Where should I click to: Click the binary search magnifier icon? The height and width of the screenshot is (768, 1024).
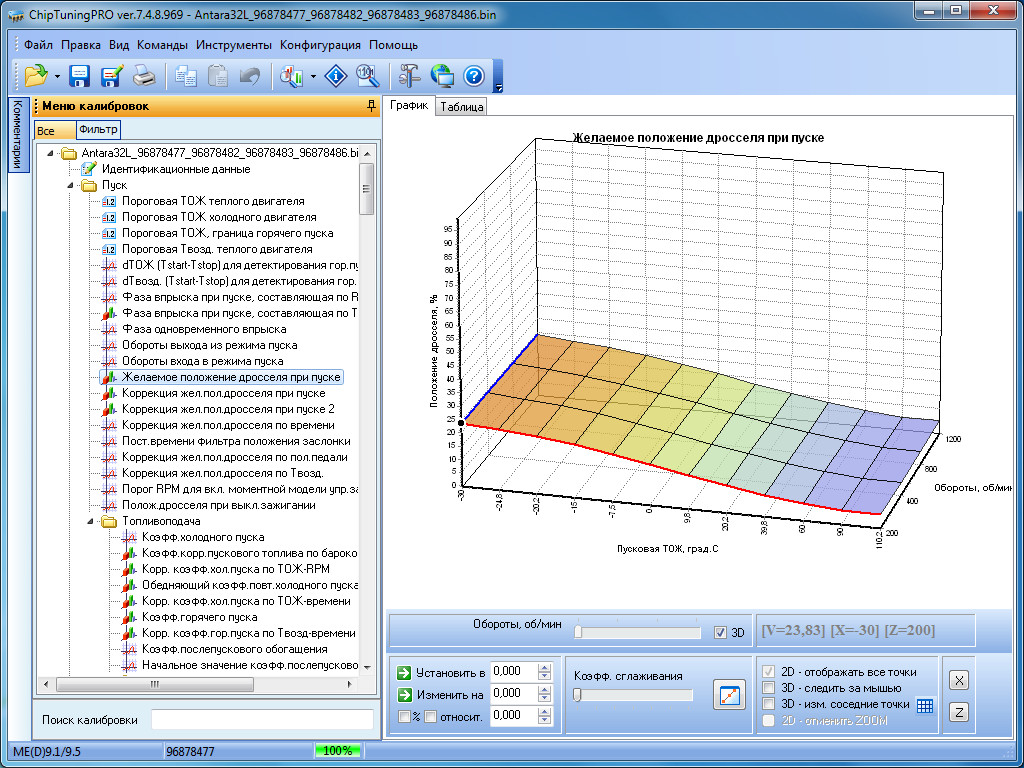tap(366, 76)
